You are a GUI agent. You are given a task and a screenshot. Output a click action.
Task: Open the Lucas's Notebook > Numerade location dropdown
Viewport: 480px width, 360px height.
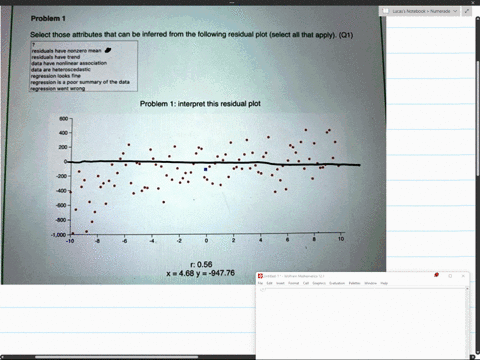pyautogui.click(x=419, y=11)
